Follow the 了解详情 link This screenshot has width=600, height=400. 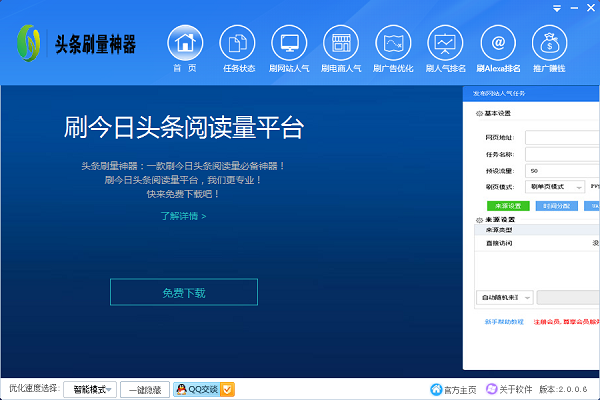coord(183,215)
